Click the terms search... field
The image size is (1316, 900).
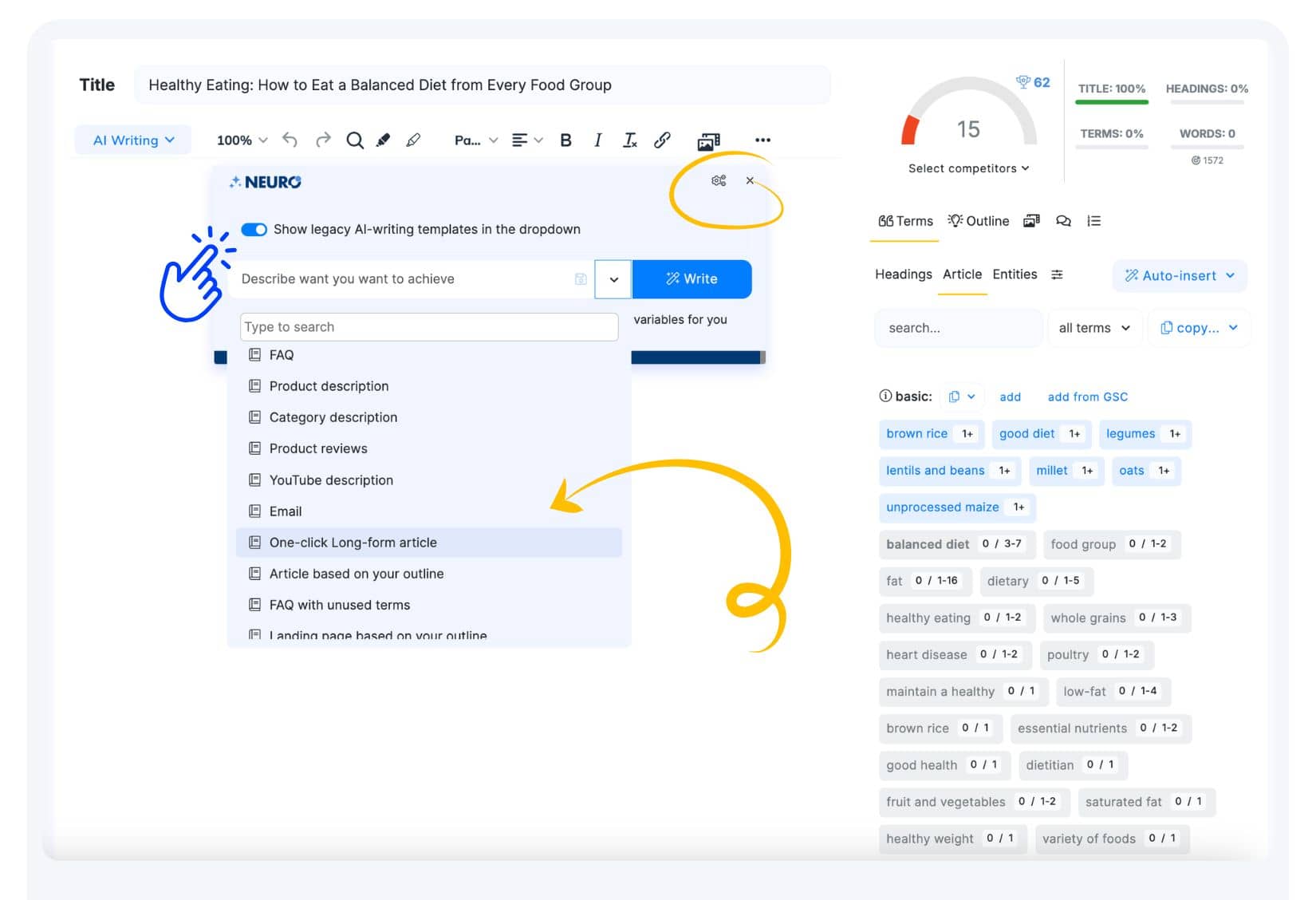point(958,328)
